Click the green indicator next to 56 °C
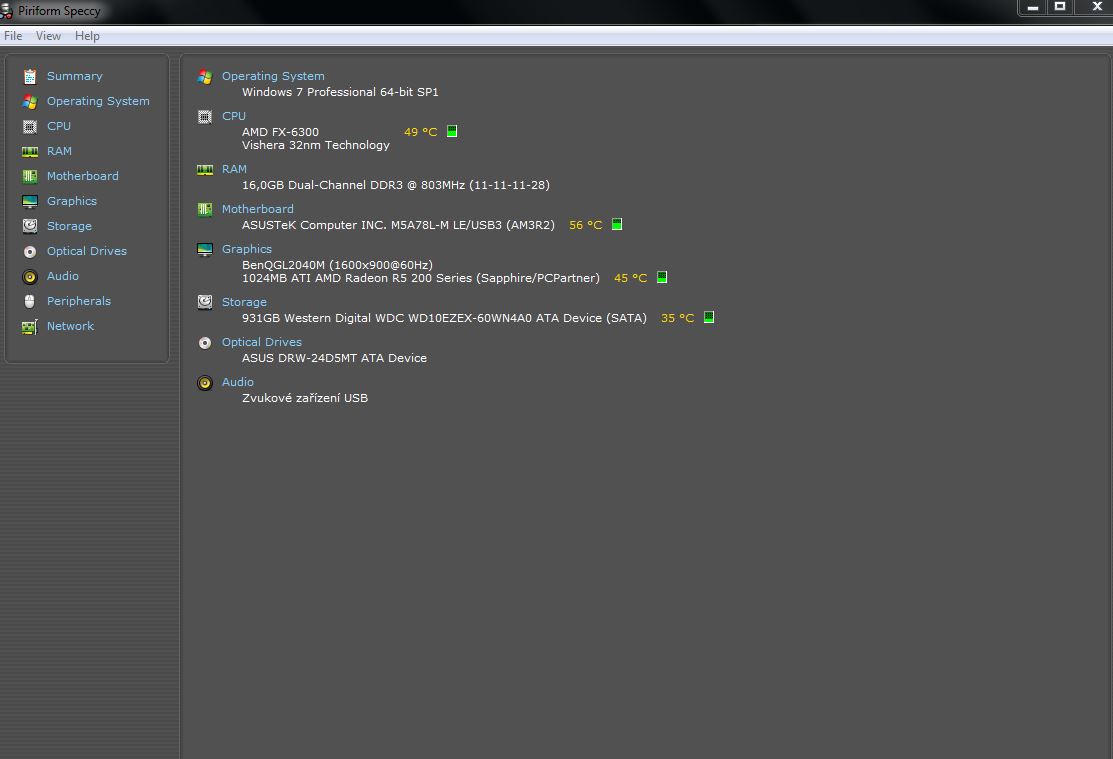1113x759 pixels. tap(617, 224)
